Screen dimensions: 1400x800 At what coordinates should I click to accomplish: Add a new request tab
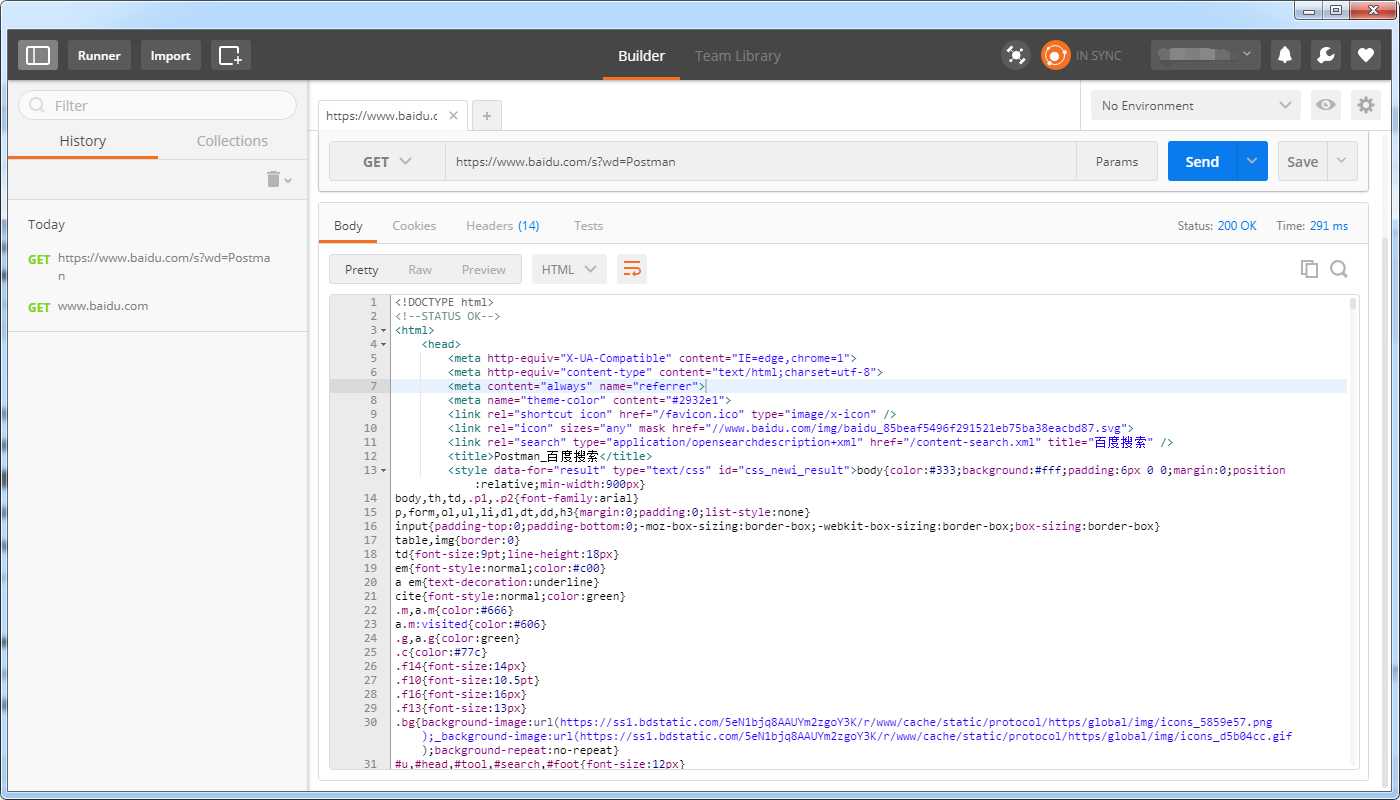tap(487, 116)
